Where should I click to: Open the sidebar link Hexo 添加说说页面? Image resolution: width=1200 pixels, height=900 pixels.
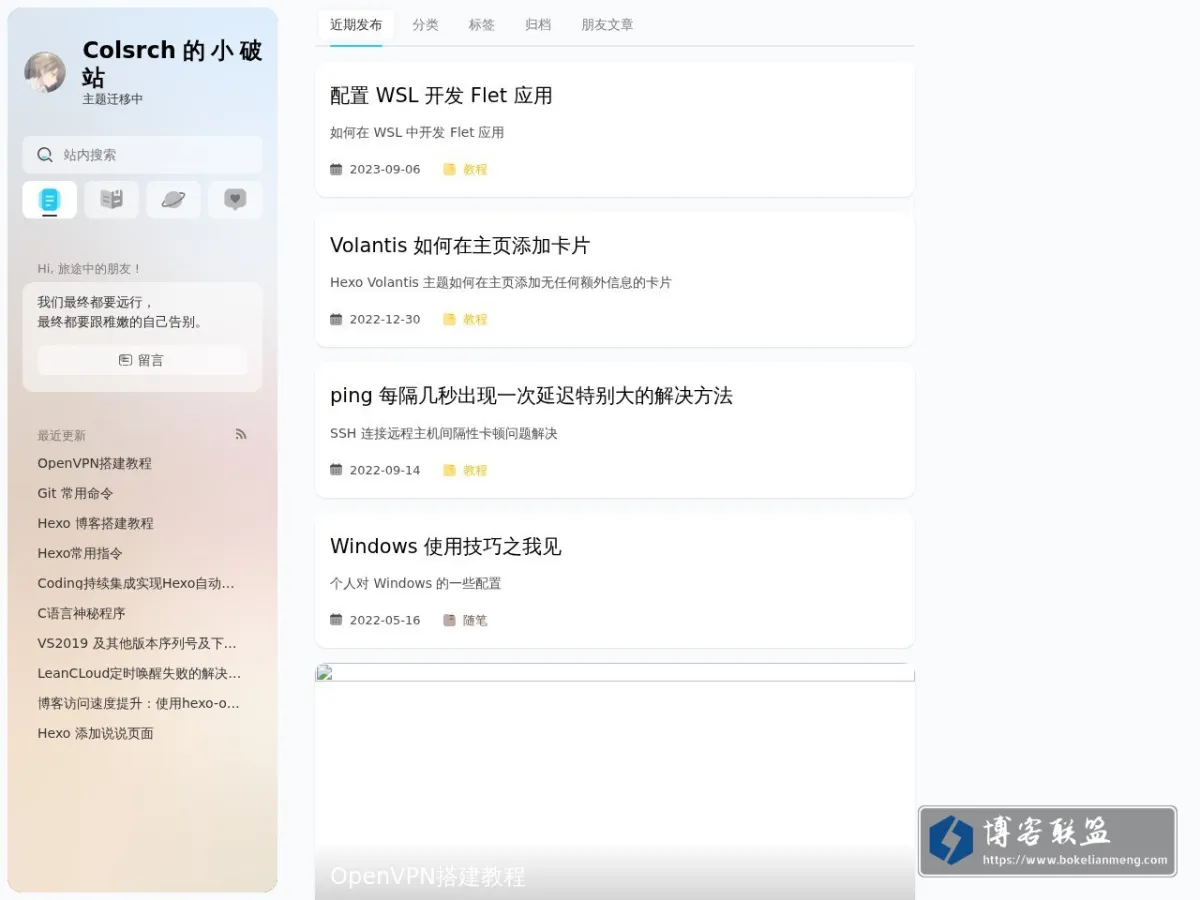tap(96, 733)
